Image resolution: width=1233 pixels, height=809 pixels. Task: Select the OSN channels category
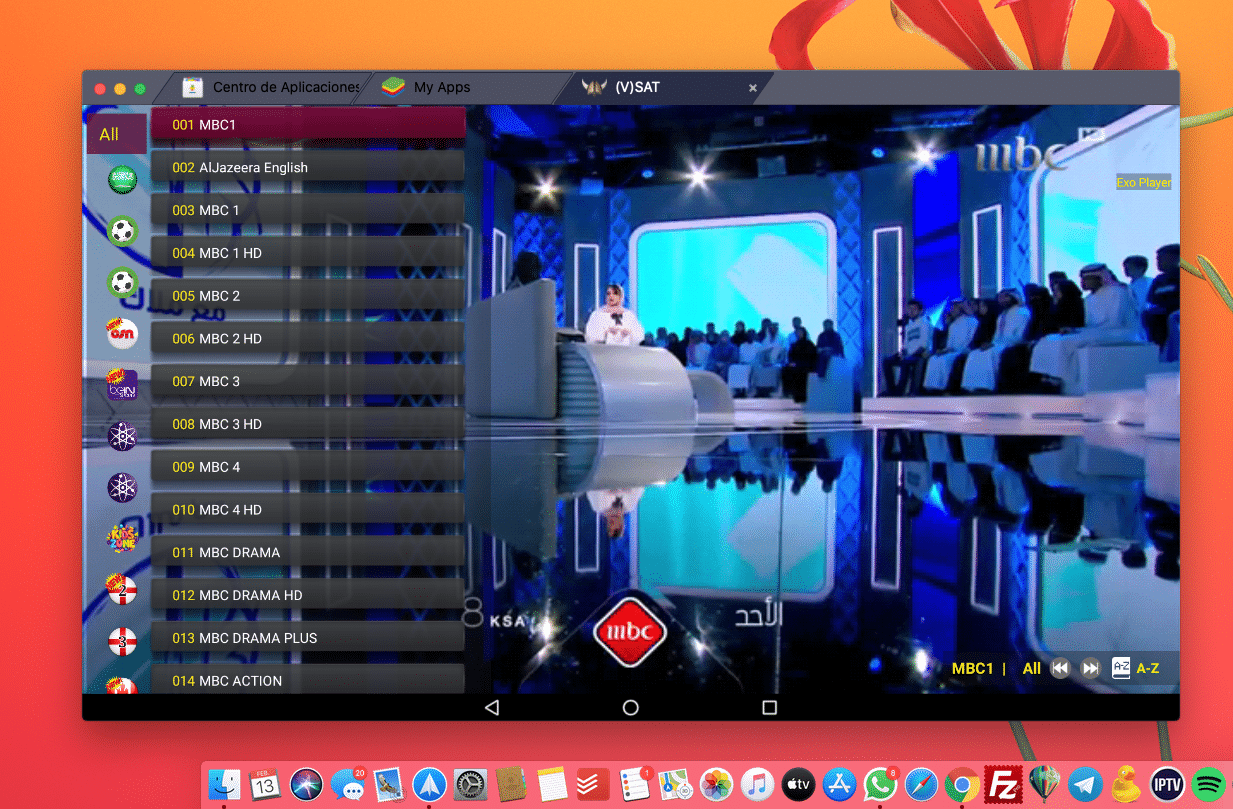point(121,333)
